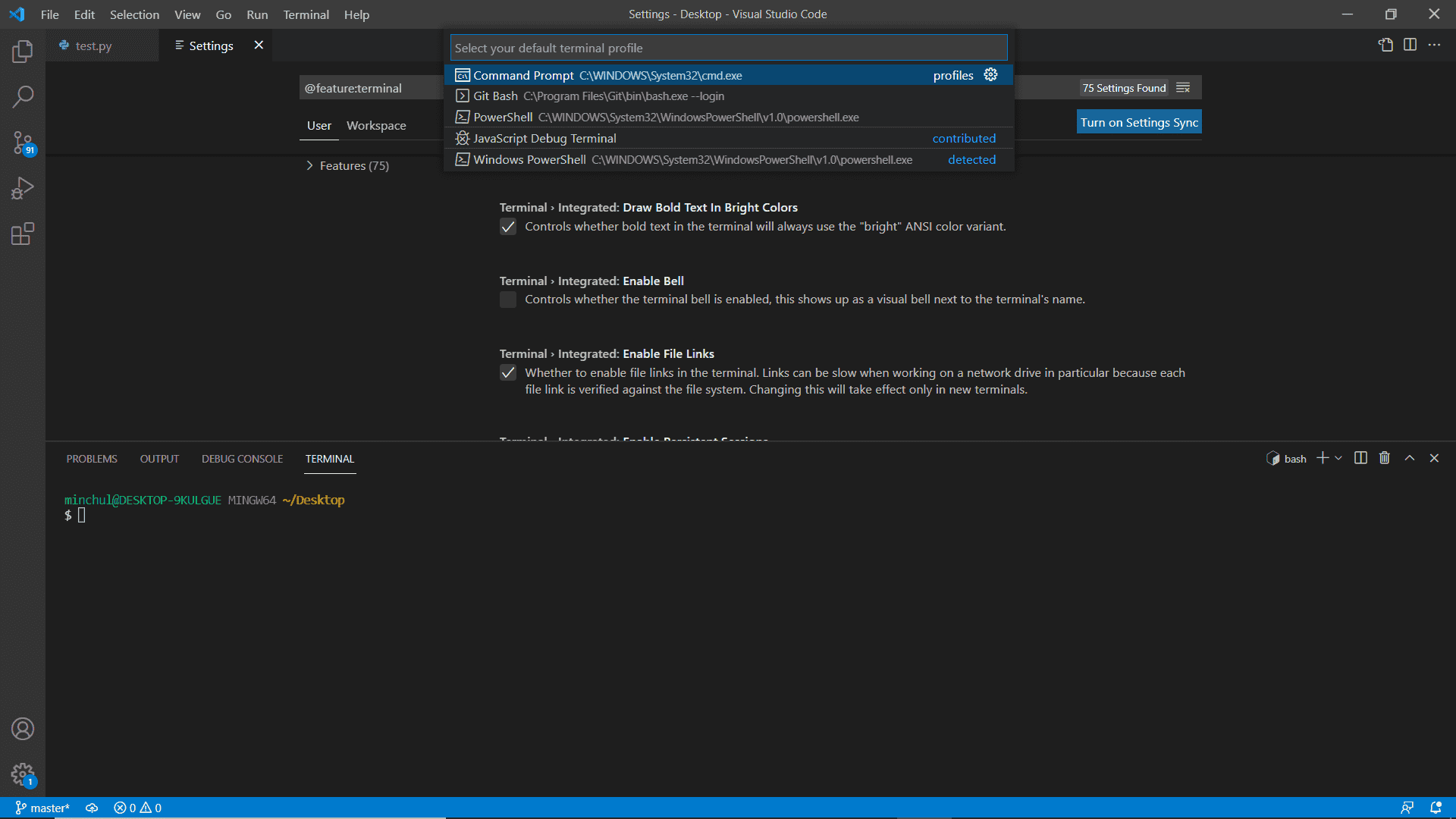This screenshot has height=819, width=1456.
Task: Open the launch profile dropdown arrow
Action: (1338, 458)
